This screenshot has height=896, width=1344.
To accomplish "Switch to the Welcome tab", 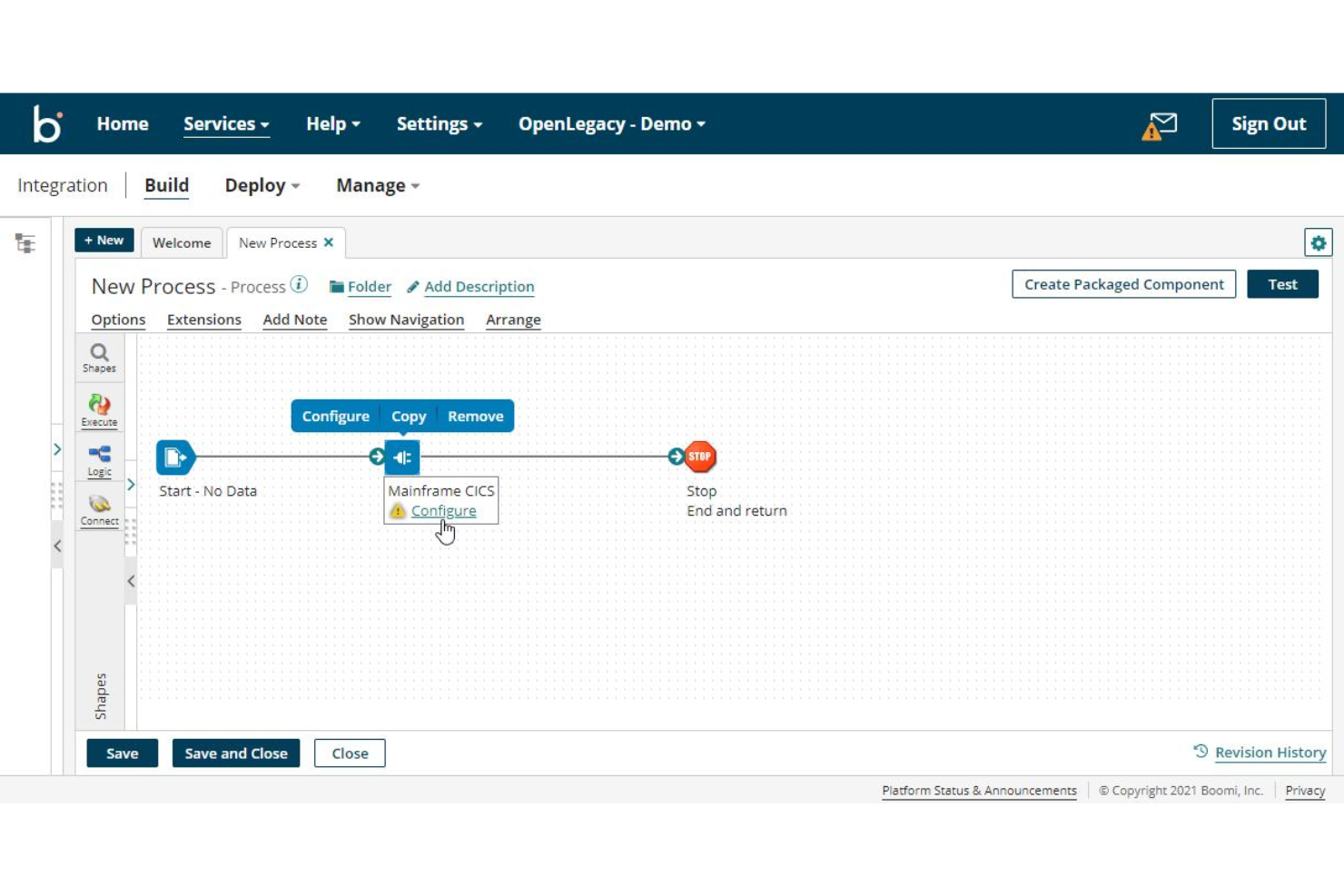I will pos(182,242).
